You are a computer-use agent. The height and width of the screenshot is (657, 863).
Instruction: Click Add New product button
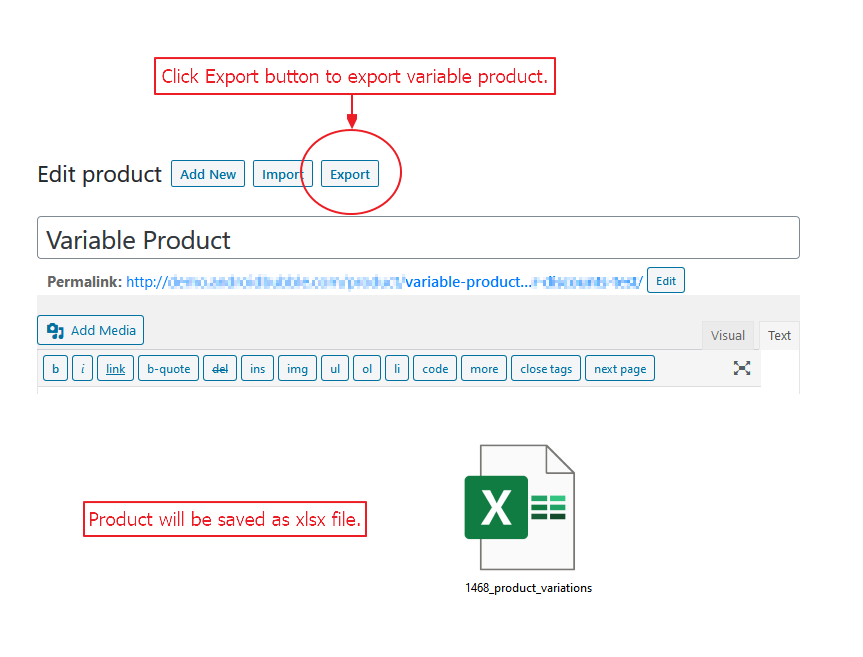tap(207, 174)
